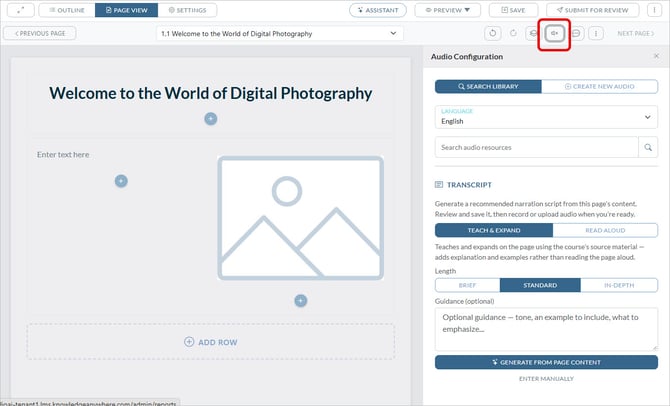Click Add Row
The image size is (670, 406).
coord(211,342)
